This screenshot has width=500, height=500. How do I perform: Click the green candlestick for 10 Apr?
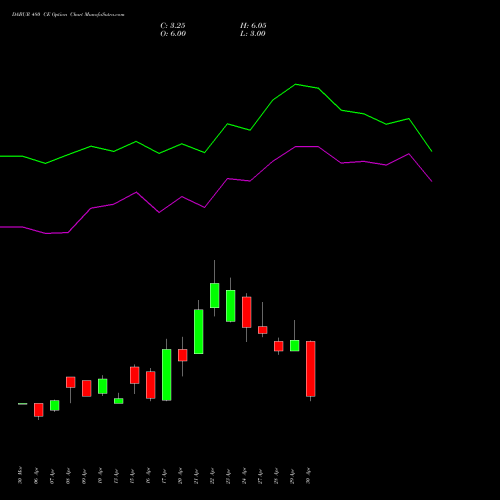pos(103,386)
